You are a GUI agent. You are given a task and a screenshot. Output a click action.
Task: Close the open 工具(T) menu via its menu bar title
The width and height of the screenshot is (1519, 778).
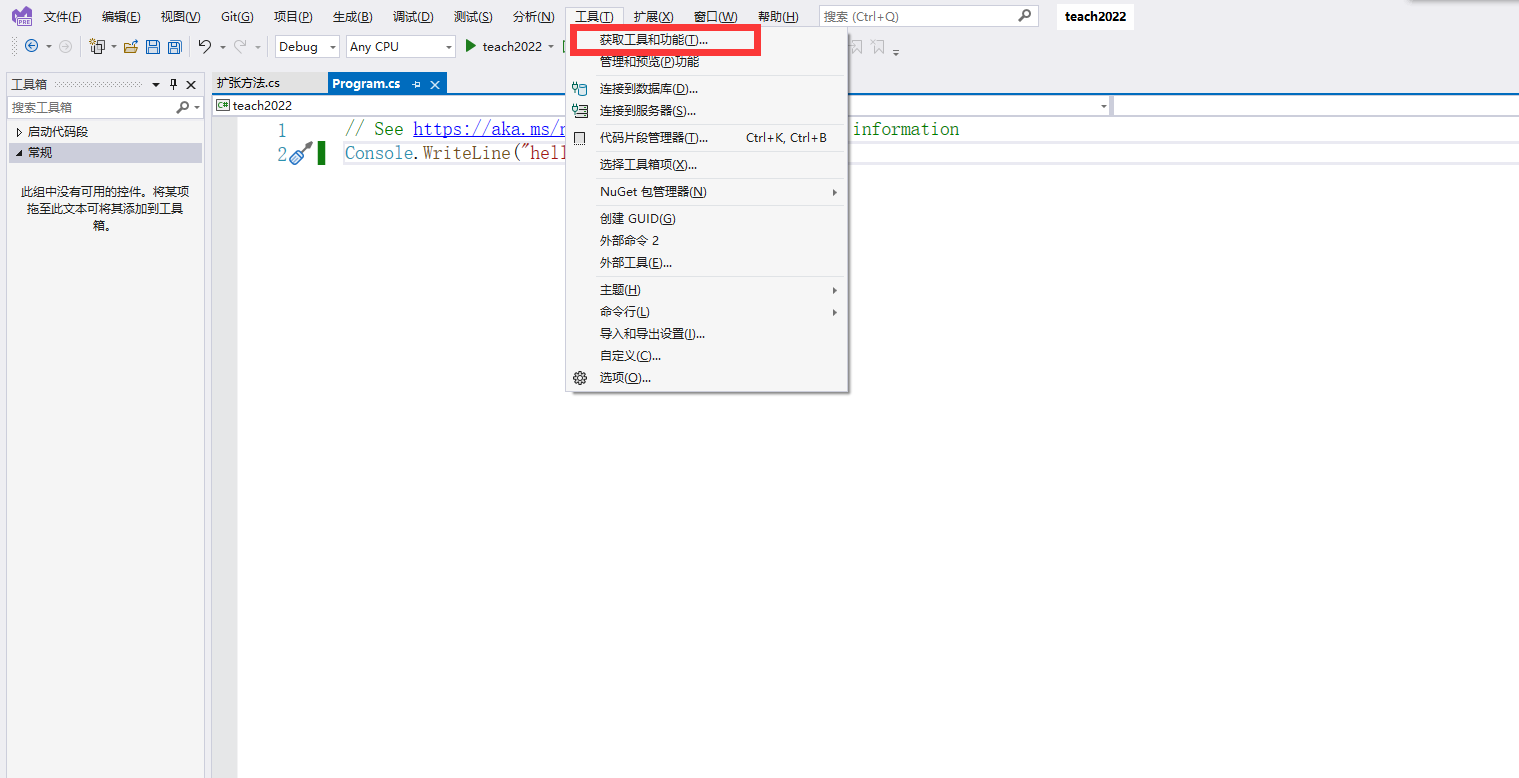pos(594,17)
